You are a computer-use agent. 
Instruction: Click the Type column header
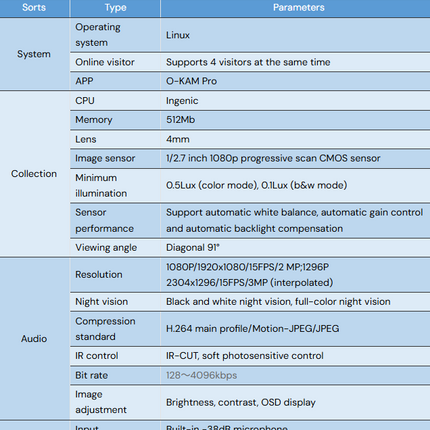coord(115,8)
